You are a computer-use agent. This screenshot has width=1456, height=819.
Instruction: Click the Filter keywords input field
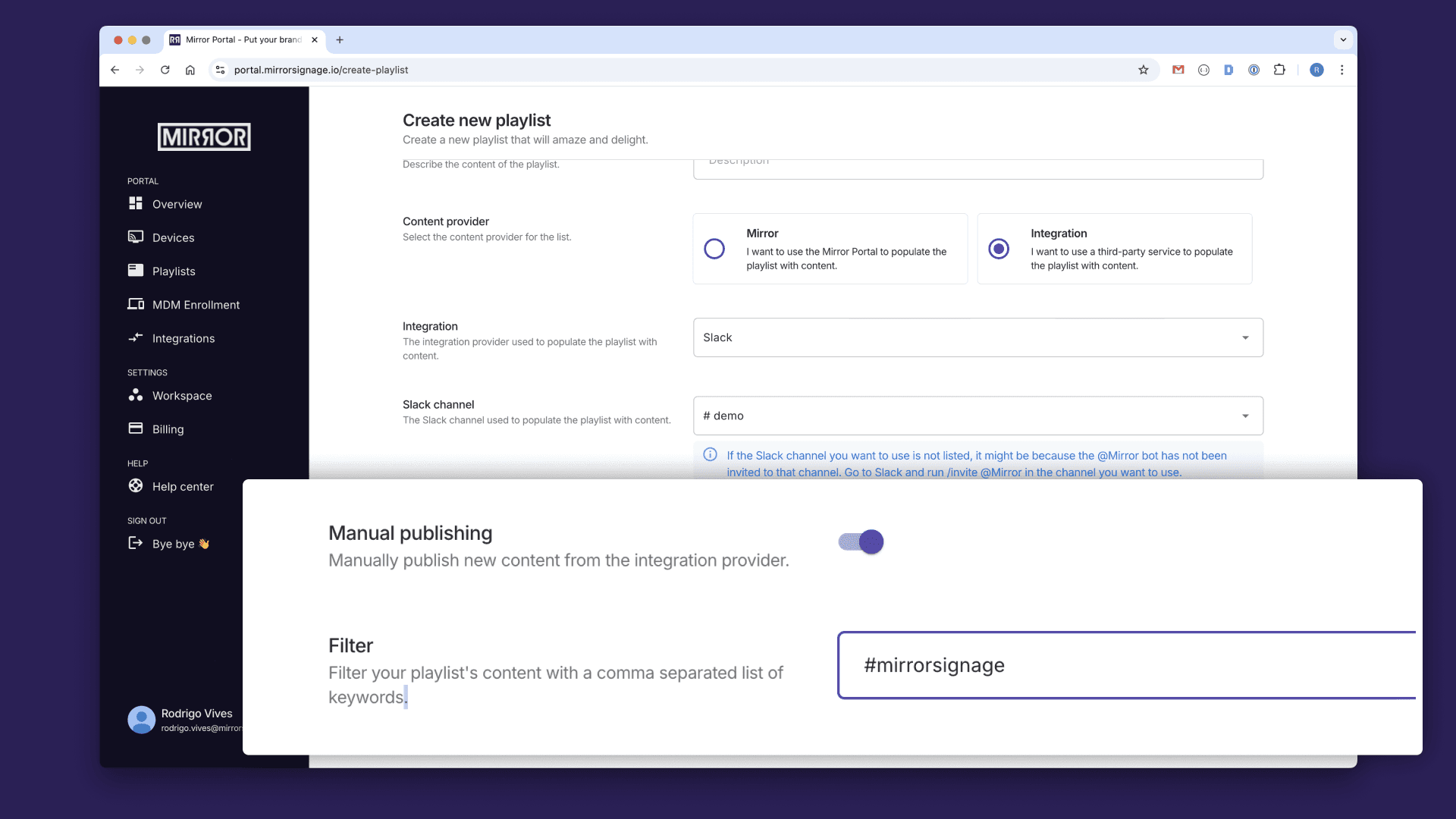1126,665
